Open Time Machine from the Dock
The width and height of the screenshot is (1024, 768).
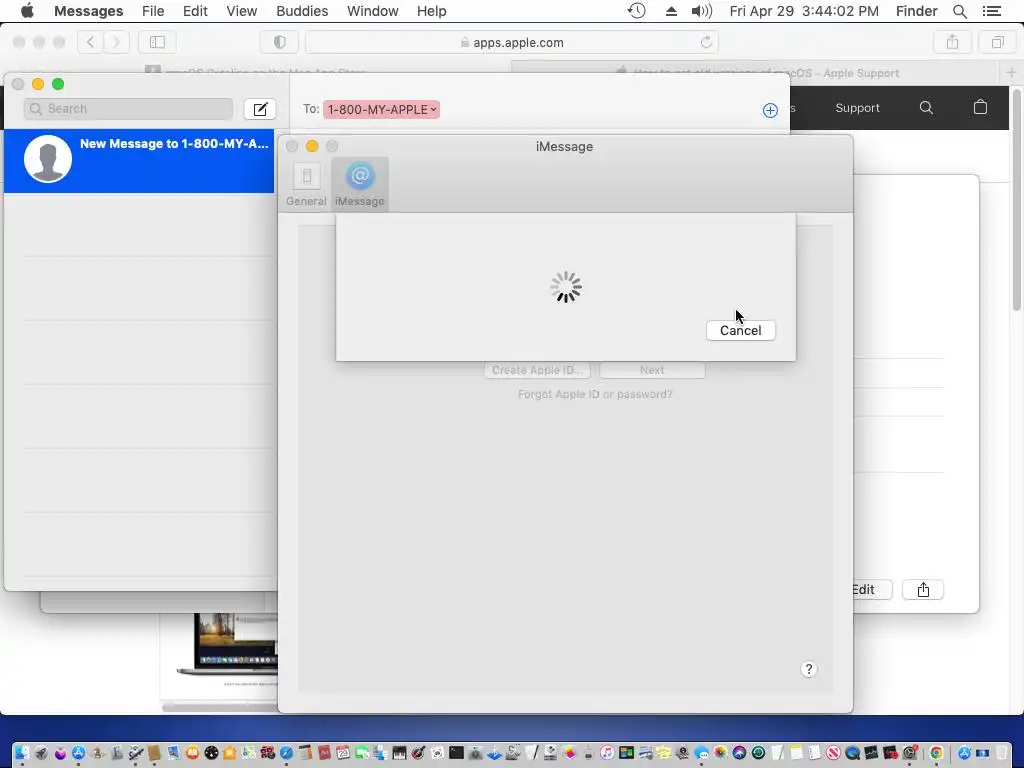click(759, 753)
